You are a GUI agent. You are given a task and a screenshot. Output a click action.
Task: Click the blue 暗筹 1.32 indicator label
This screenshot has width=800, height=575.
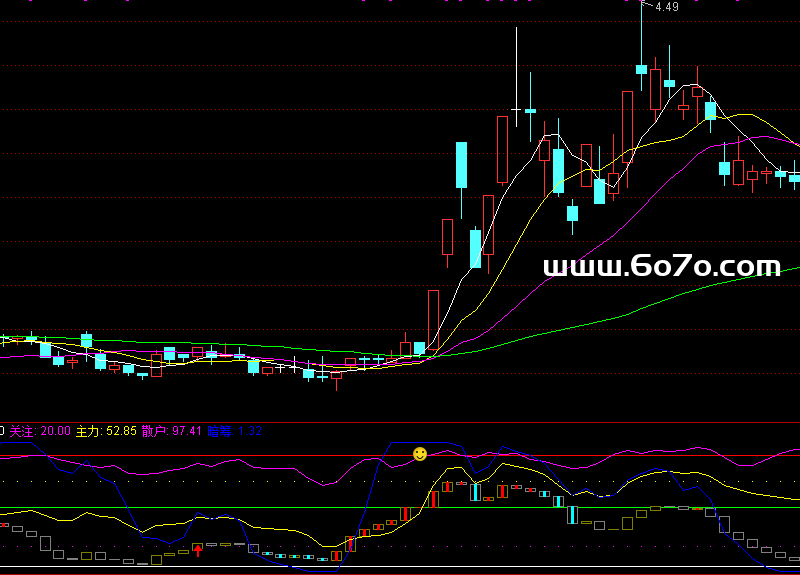pos(234,431)
